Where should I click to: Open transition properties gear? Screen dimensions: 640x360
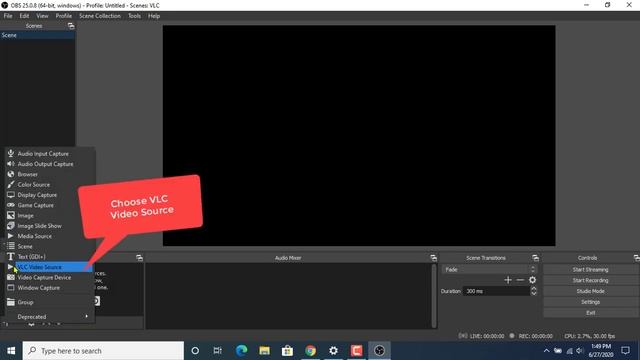[532, 280]
